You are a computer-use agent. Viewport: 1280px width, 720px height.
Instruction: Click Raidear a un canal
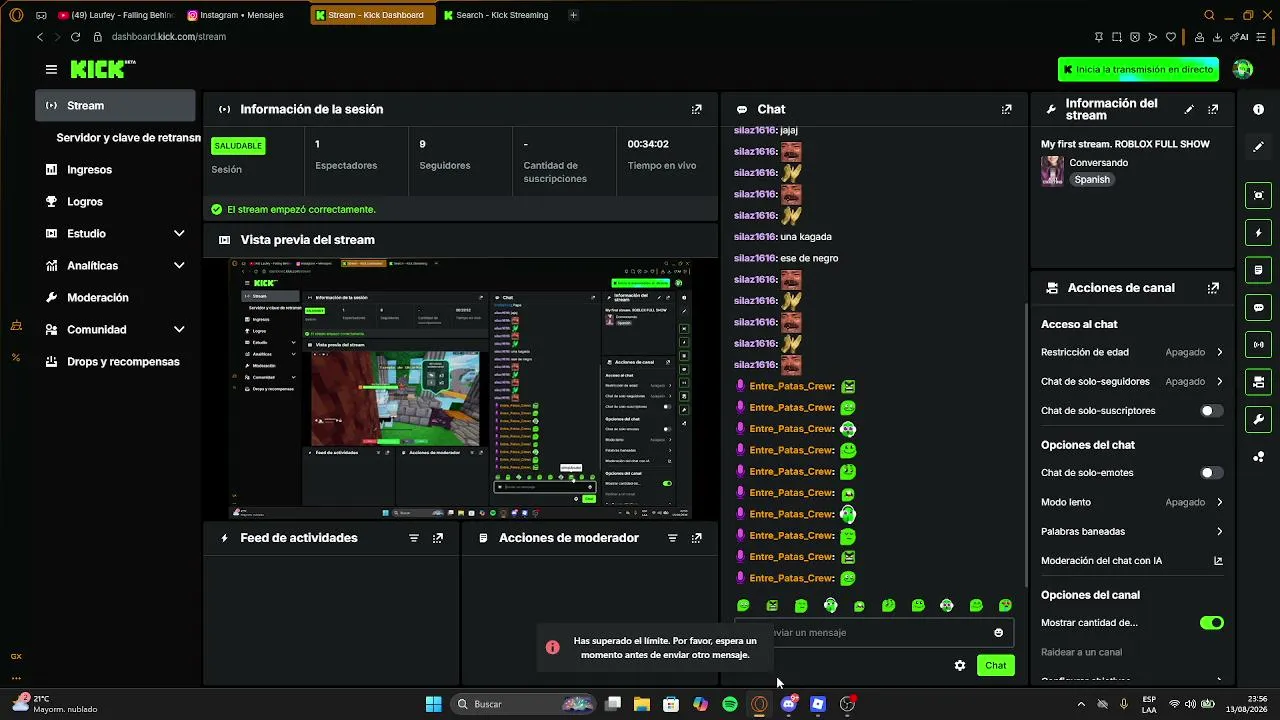coord(1081,652)
